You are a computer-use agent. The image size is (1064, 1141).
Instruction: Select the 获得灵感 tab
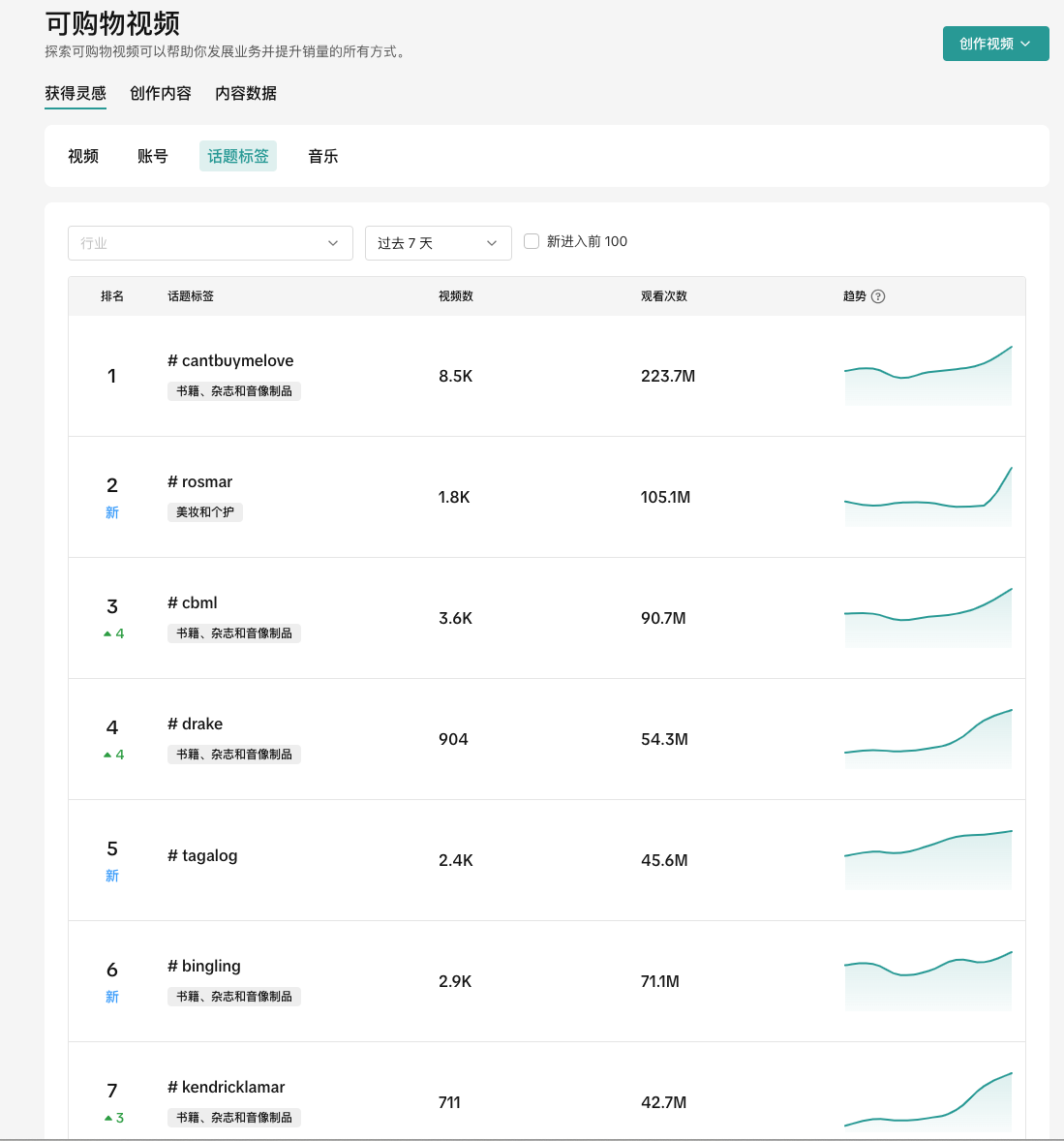click(x=76, y=93)
